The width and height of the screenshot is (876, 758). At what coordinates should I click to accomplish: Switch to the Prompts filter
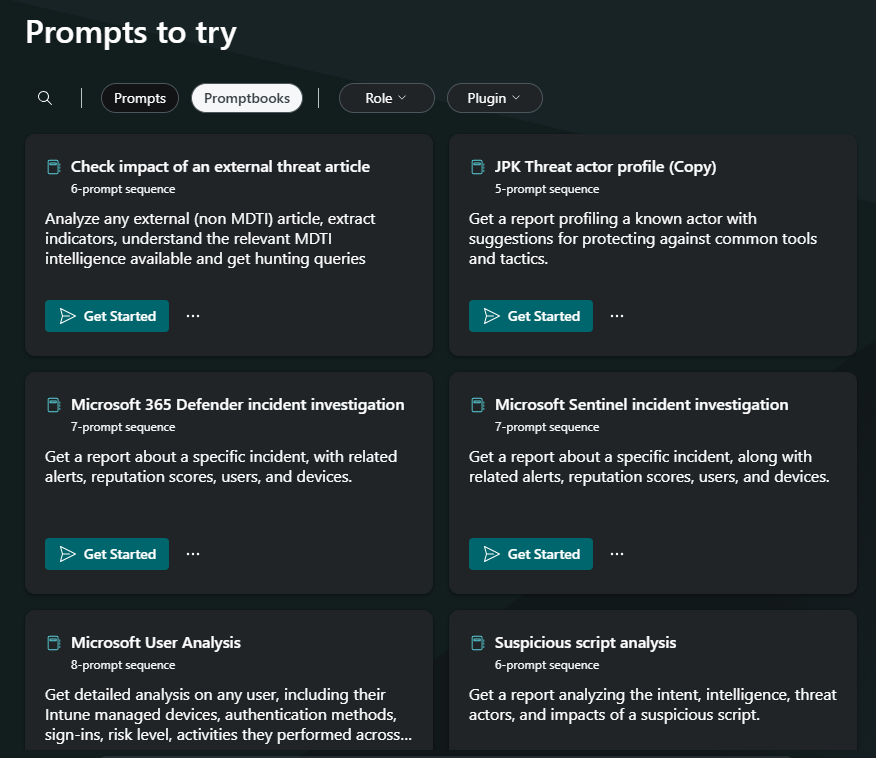140,98
